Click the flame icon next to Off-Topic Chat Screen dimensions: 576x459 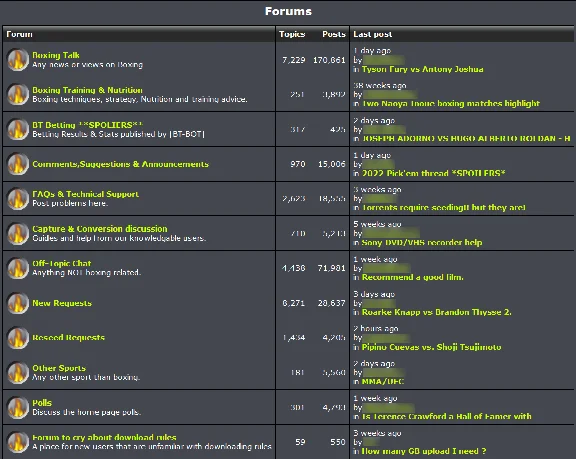point(18,268)
